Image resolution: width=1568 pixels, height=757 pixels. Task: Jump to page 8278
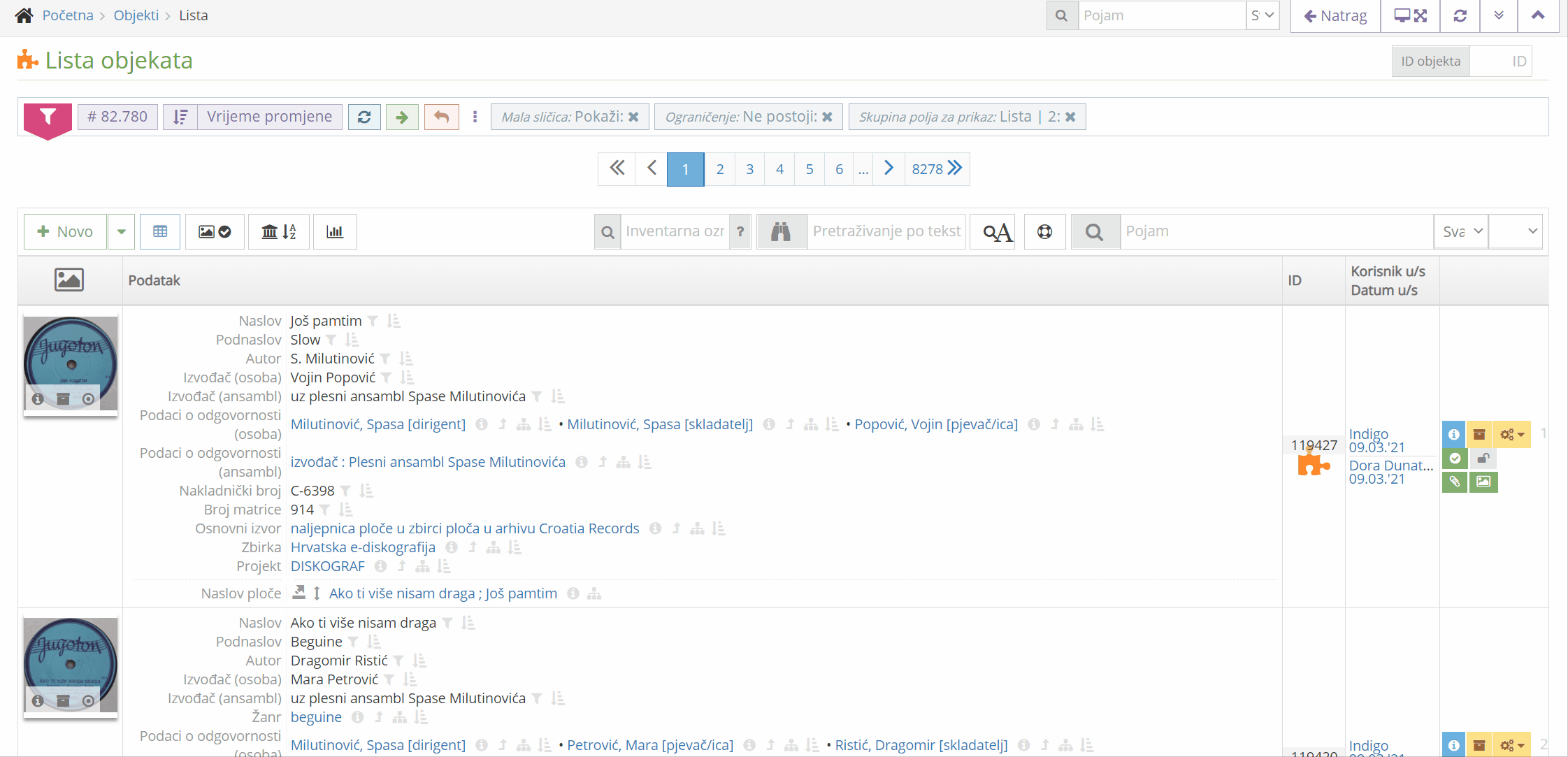pyautogui.click(x=928, y=168)
